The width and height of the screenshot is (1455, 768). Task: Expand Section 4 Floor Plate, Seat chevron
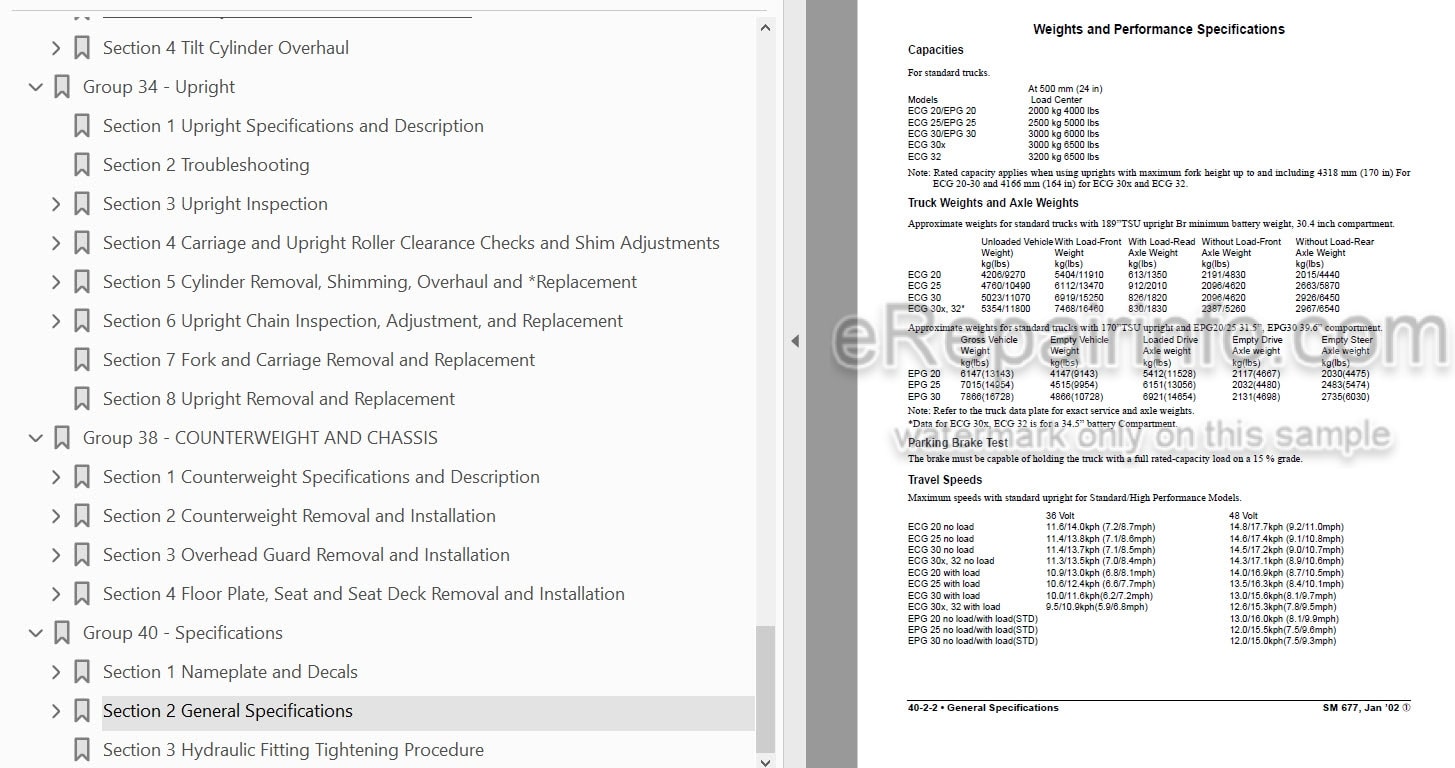[x=56, y=594]
